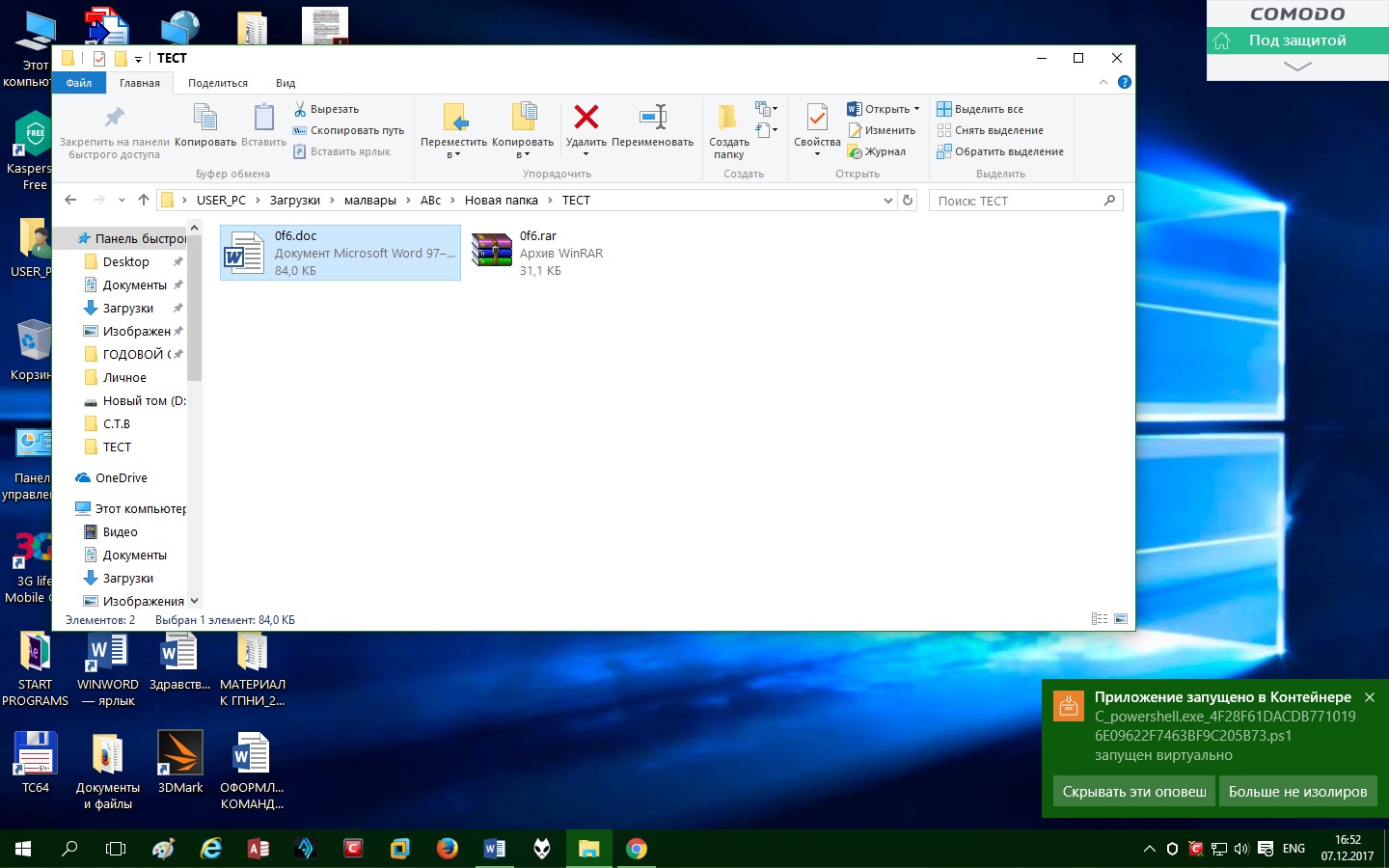Image resolution: width=1389 pixels, height=868 pixels.
Task: Switch to the View (Вид) ribbon tab
Action: 286,83
